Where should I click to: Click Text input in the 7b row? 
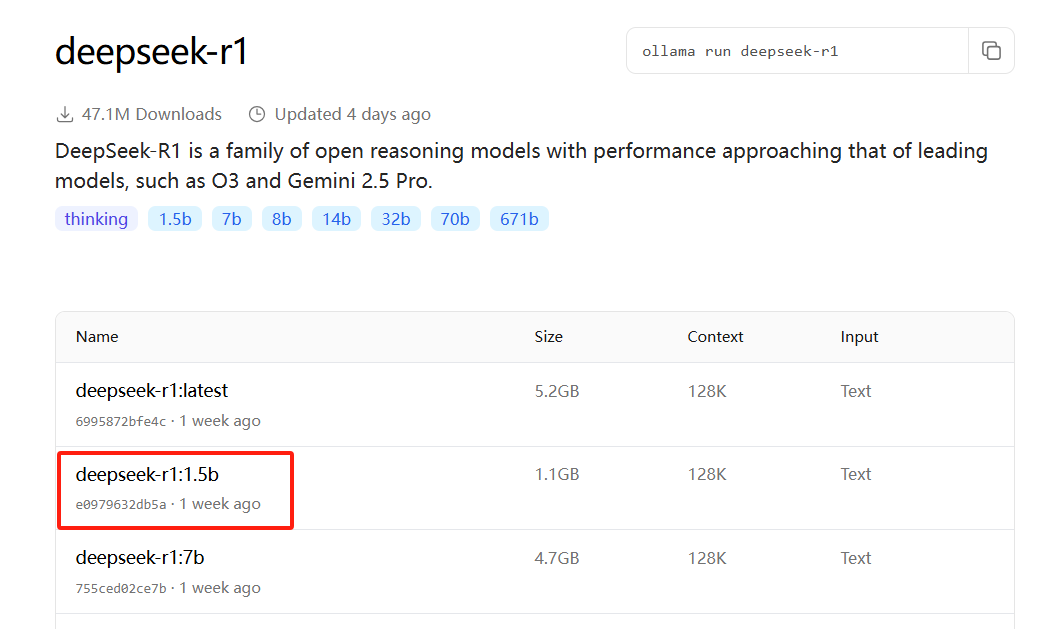coord(855,559)
